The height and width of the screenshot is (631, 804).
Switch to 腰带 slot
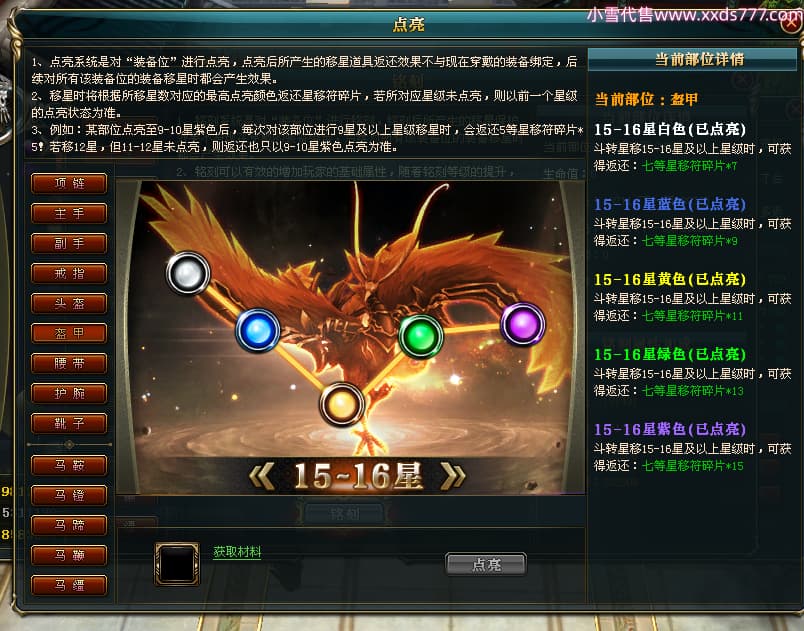click(x=69, y=363)
